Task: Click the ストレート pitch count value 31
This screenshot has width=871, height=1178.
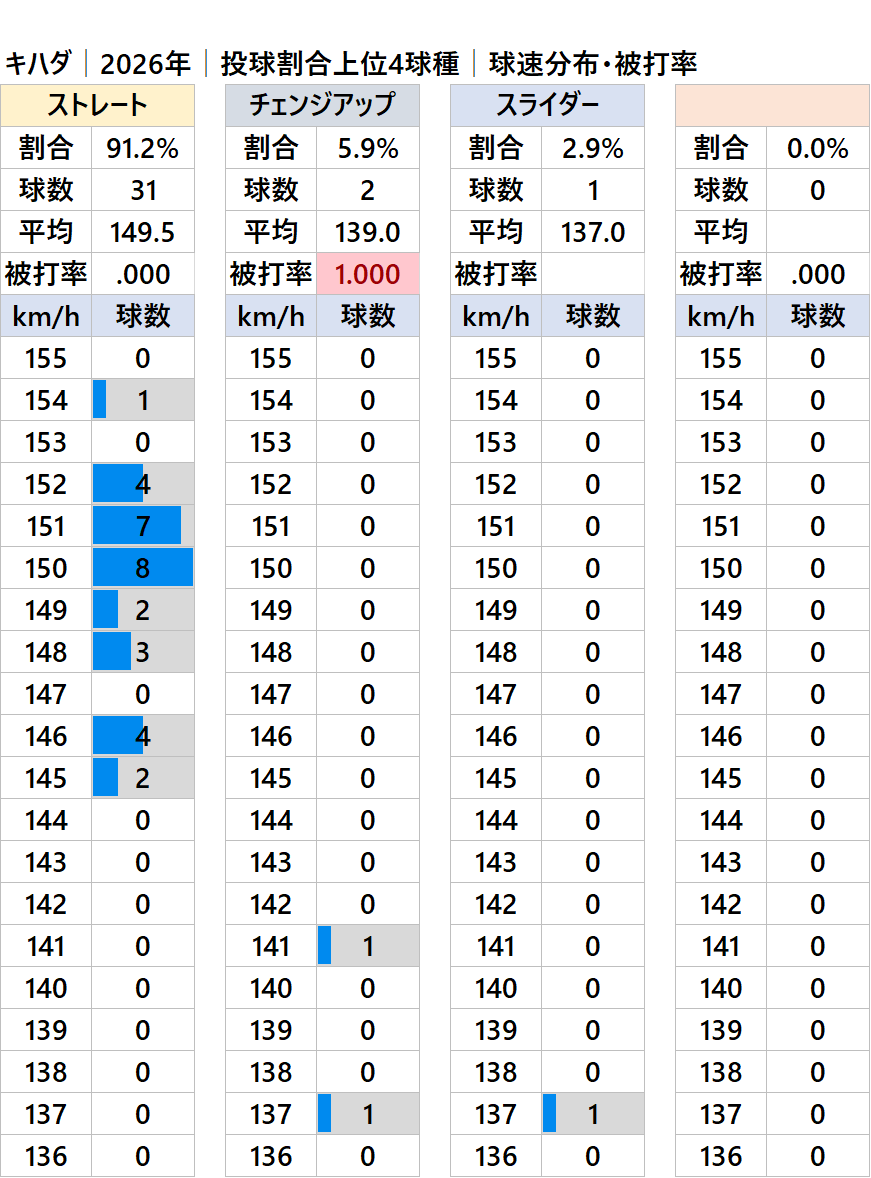Action: coord(142,190)
